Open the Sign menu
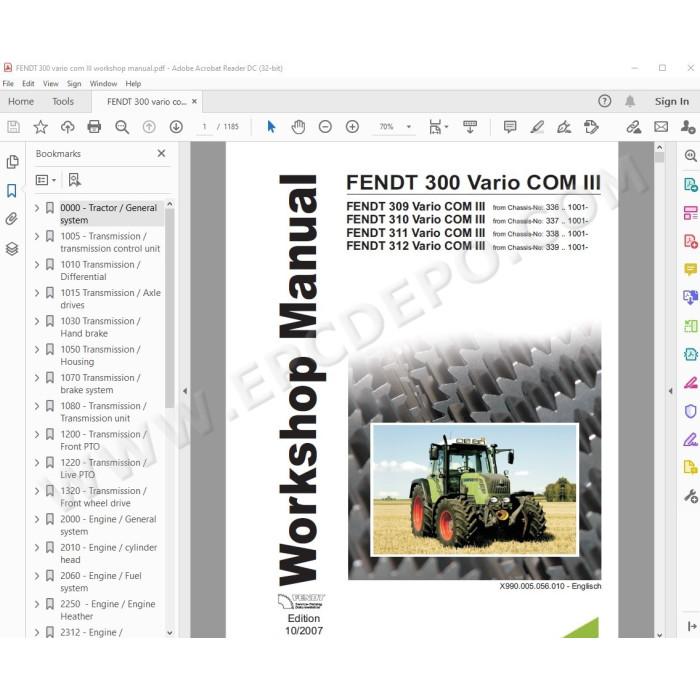The image size is (700, 700). pos(74,83)
